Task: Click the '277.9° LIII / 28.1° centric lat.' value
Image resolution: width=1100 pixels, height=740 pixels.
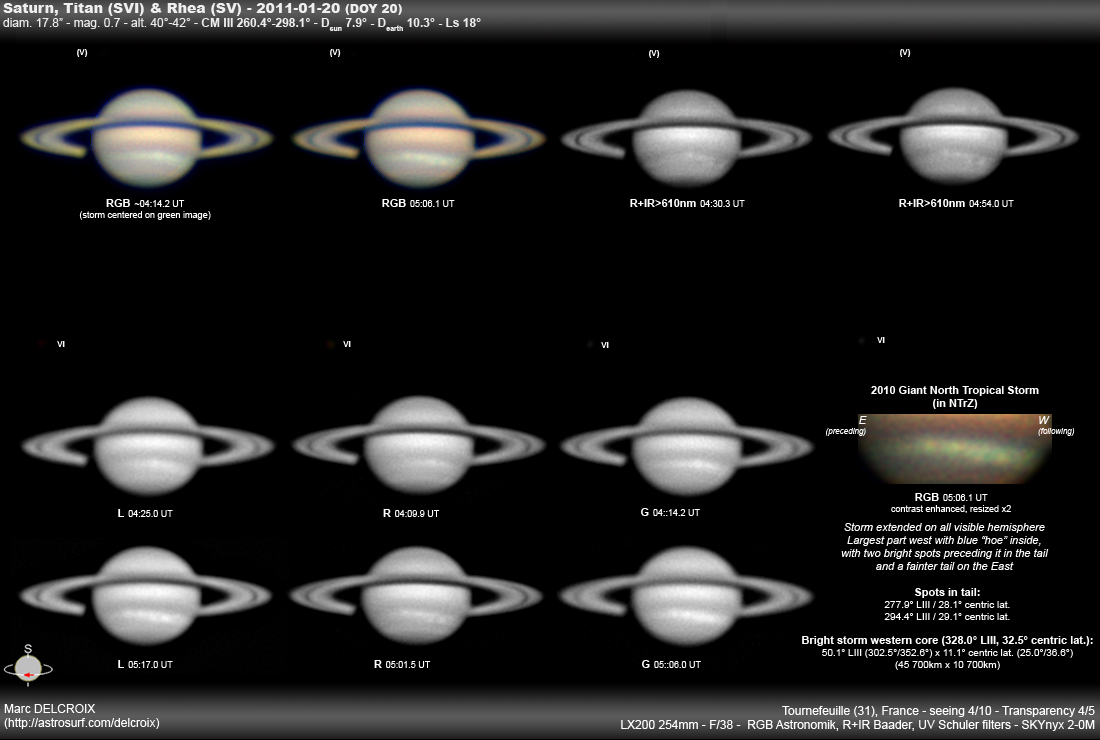Action: [x=947, y=605]
